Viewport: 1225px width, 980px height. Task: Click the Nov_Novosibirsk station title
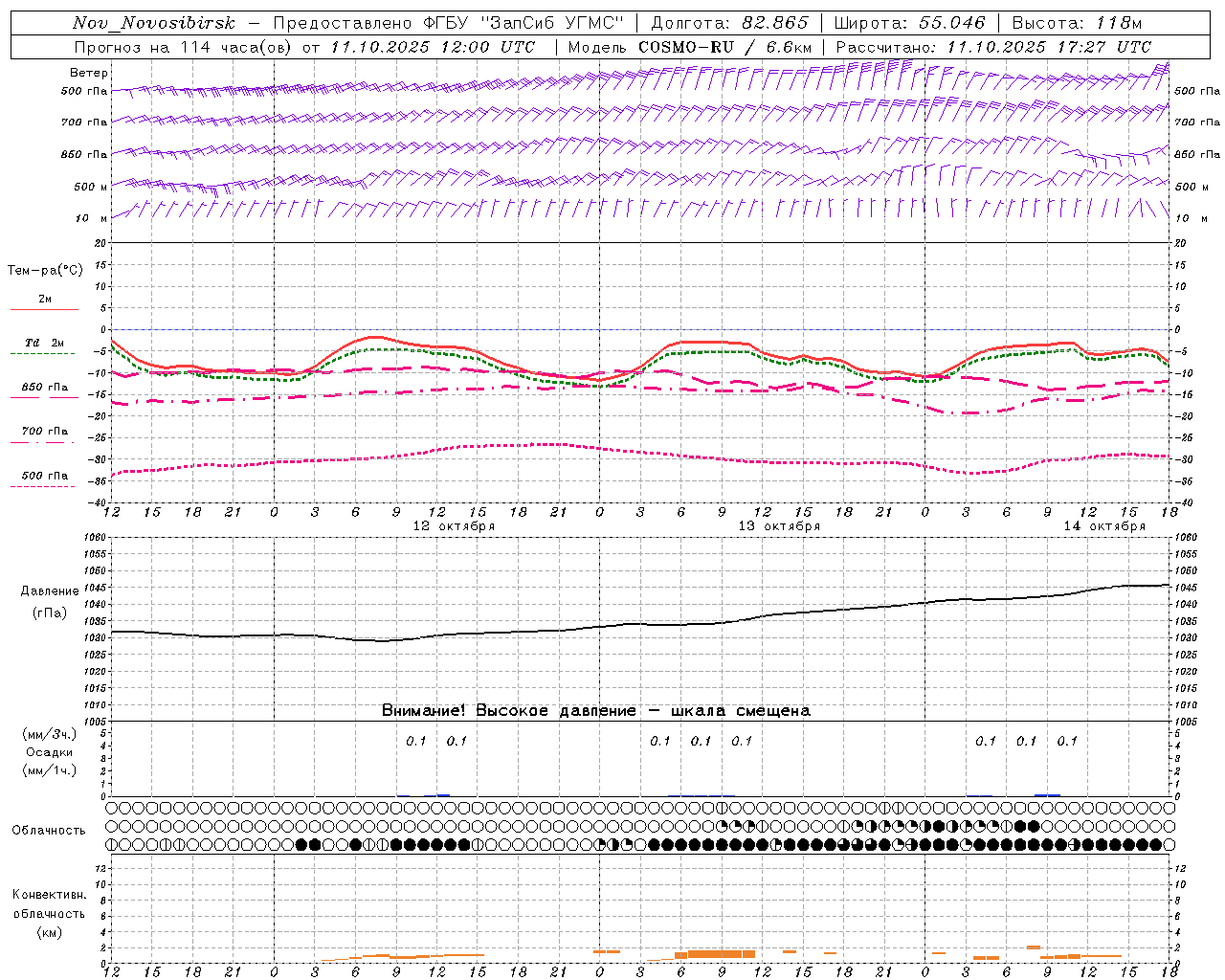[154, 23]
